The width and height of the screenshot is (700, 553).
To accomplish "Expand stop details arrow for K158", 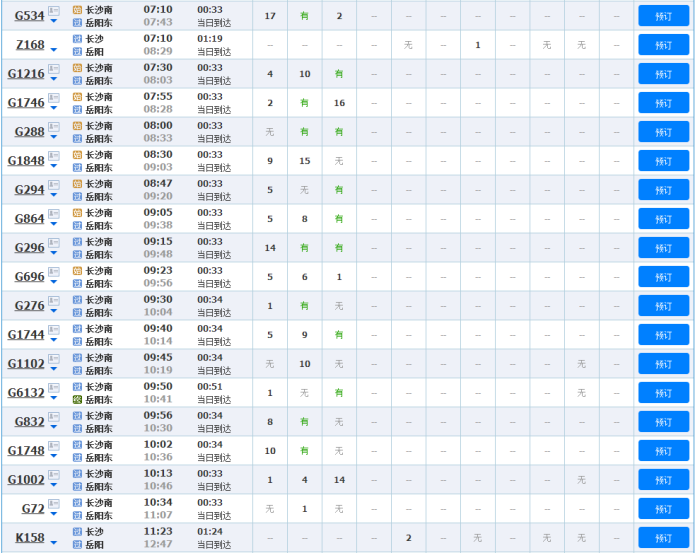I will tap(54, 543).
